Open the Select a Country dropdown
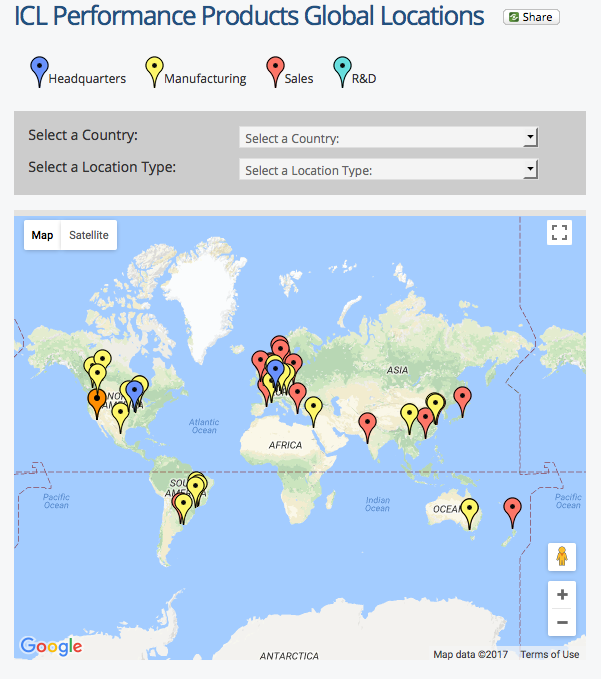This screenshot has width=601, height=679. tap(388, 138)
